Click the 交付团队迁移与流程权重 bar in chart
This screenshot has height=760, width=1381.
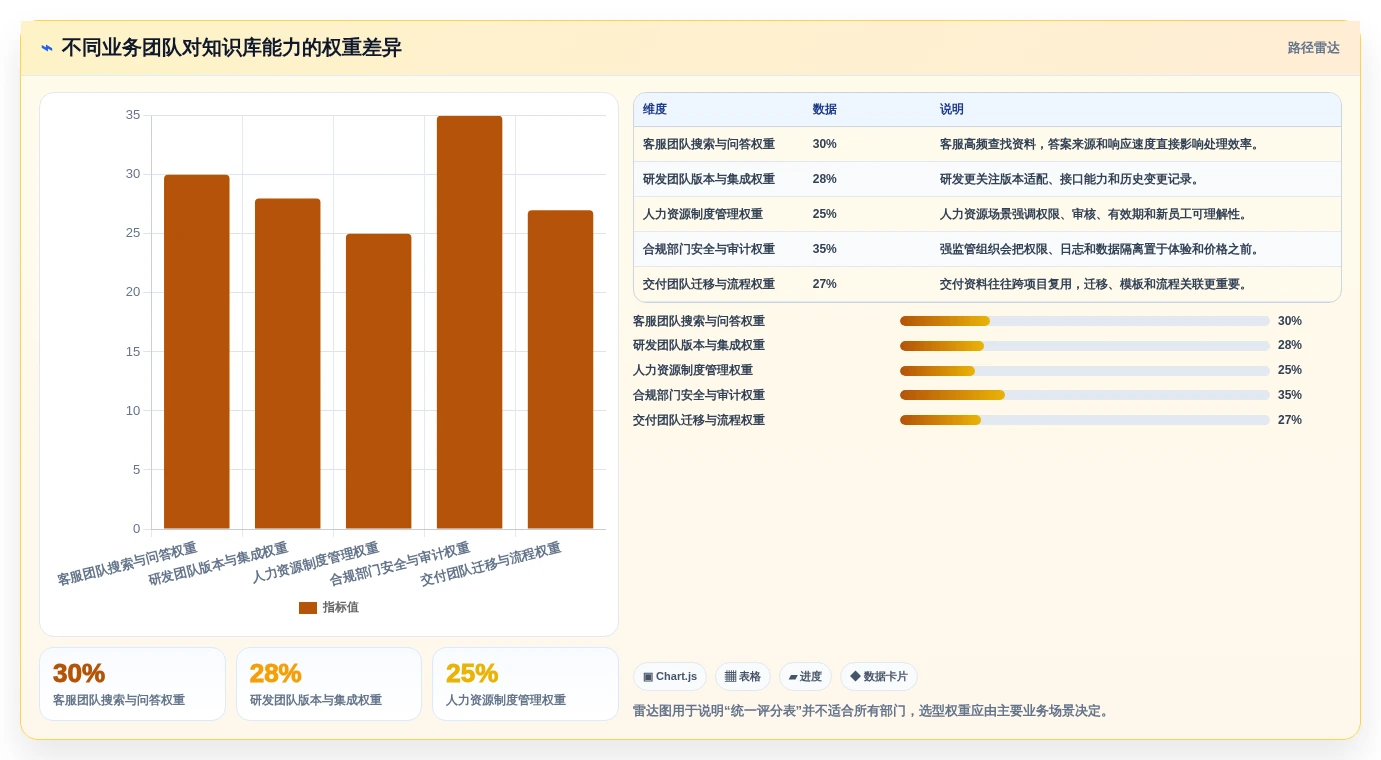tap(561, 370)
